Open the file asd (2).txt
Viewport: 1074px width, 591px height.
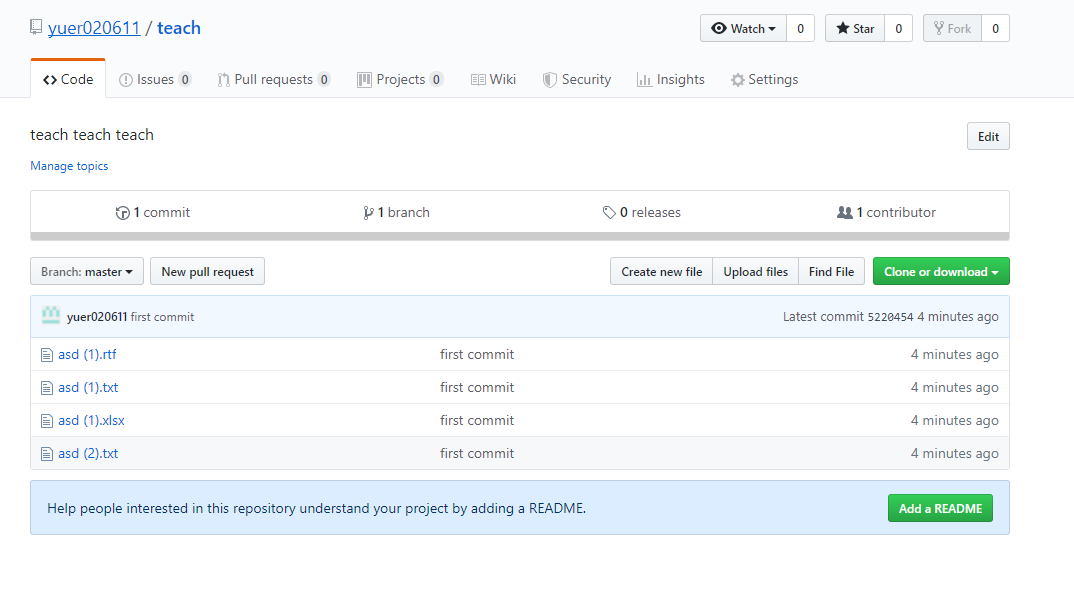point(88,453)
